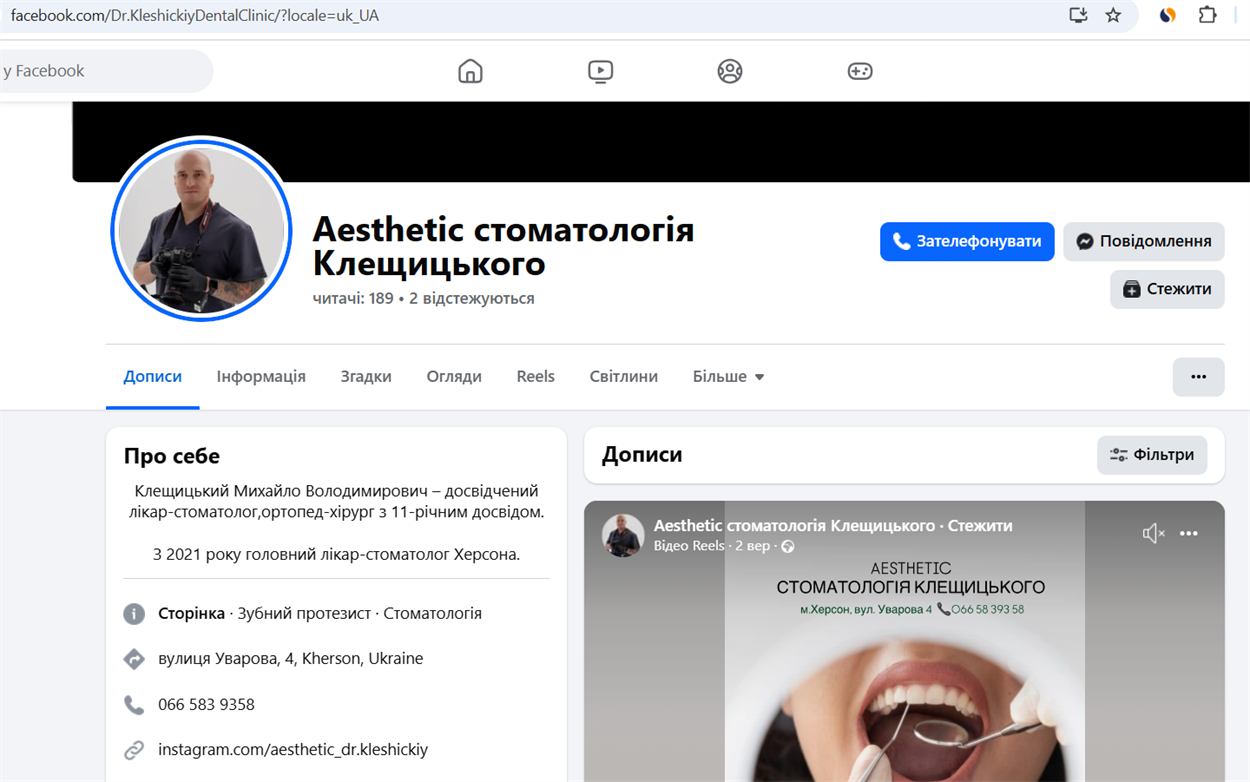Click the Про себе heading
Viewport: 1250px width, 782px height.
pyautogui.click(x=172, y=456)
